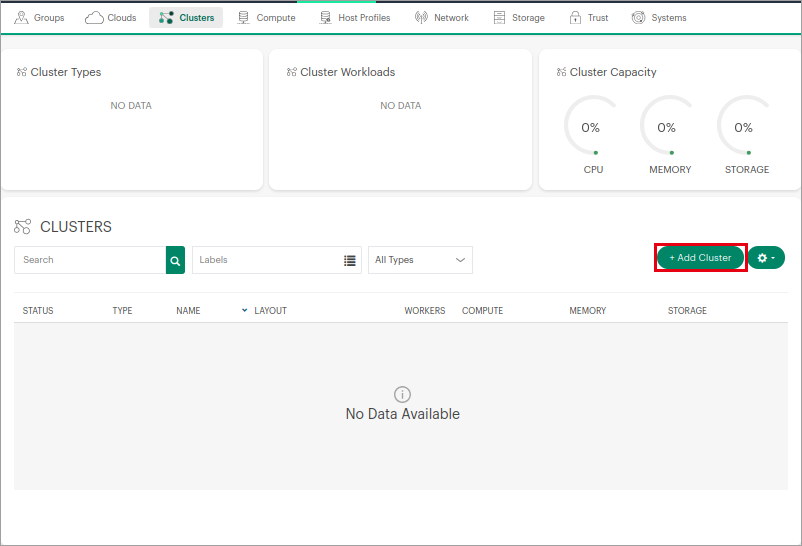The height and width of the screenshot is (546, 802).
Task: Click the MEMORY capacity gauge
Action: [668, 126]
